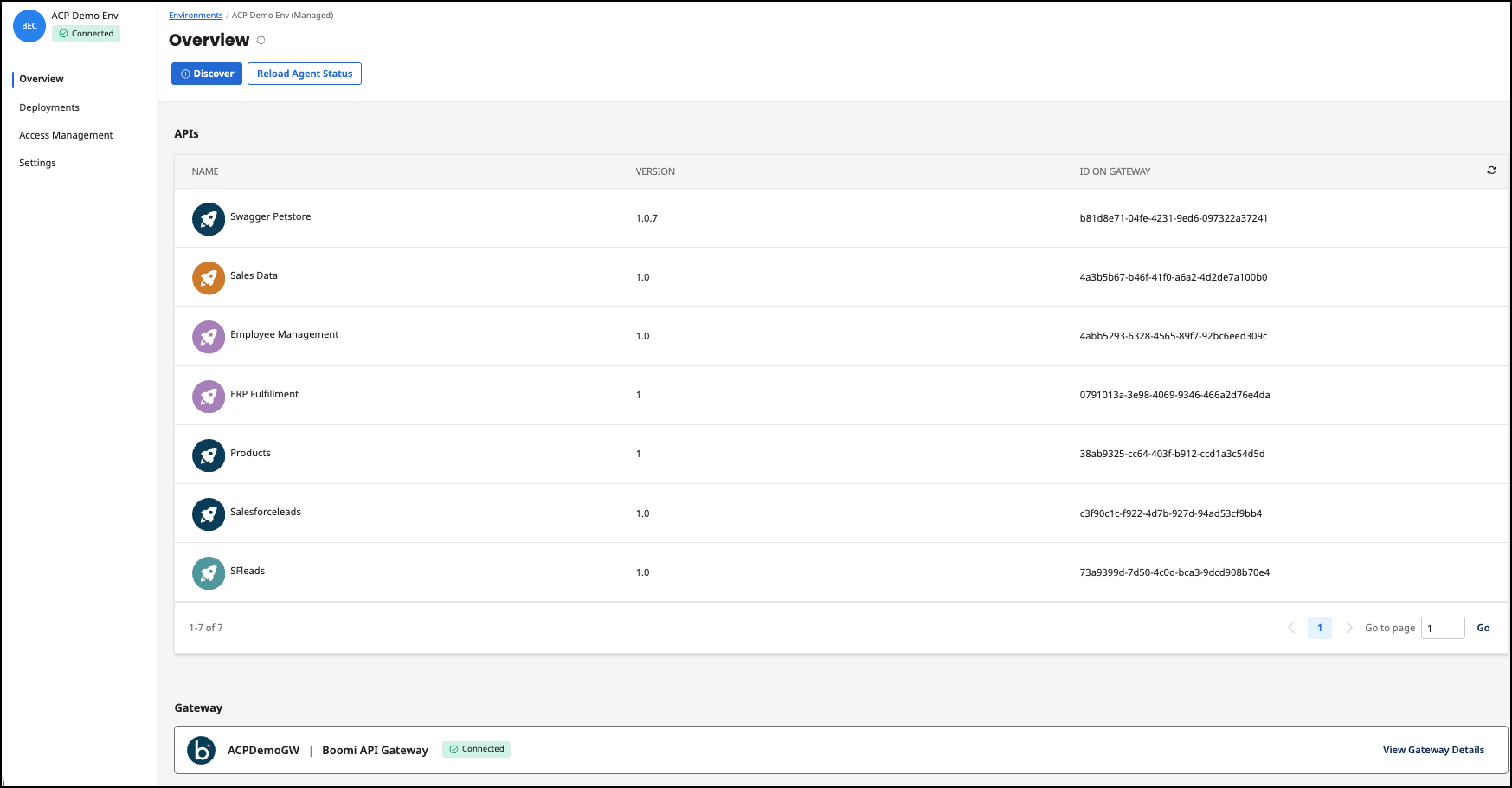Select the ERP Fulfillment rocket icon
Image resolution: width=1512 pixels, height=788 pixels.
pyautogui.click(x=208, y=396)
